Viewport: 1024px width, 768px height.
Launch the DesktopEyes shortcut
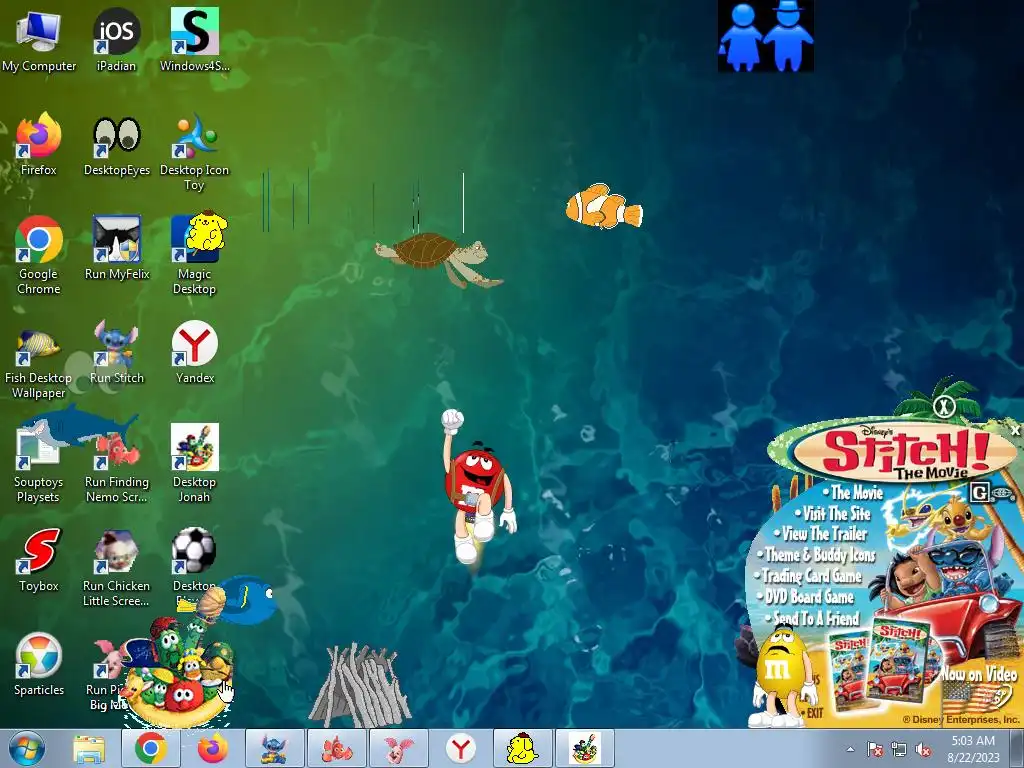(x=116, y=145)
